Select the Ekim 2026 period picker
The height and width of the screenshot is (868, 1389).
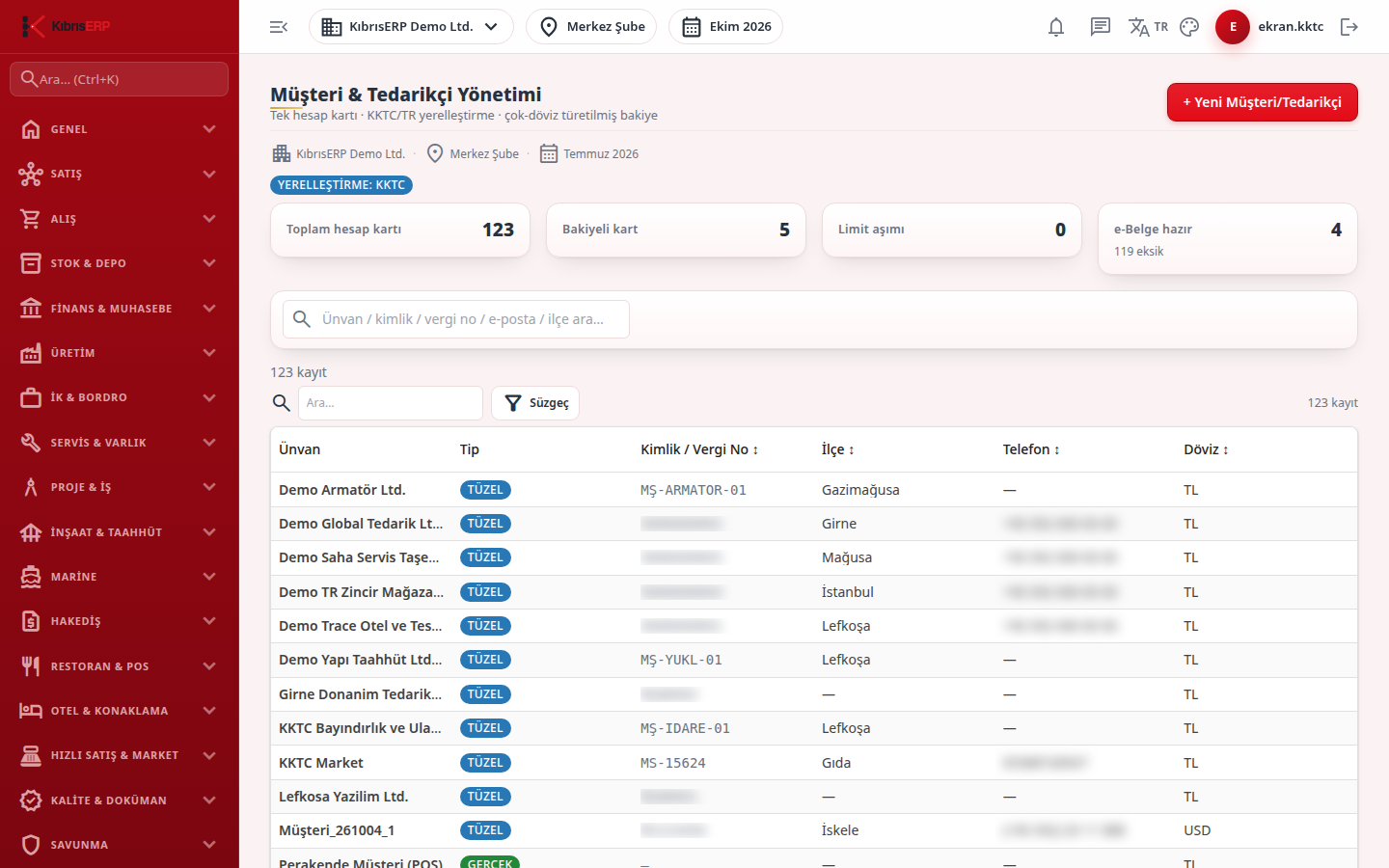coord(725,27)
